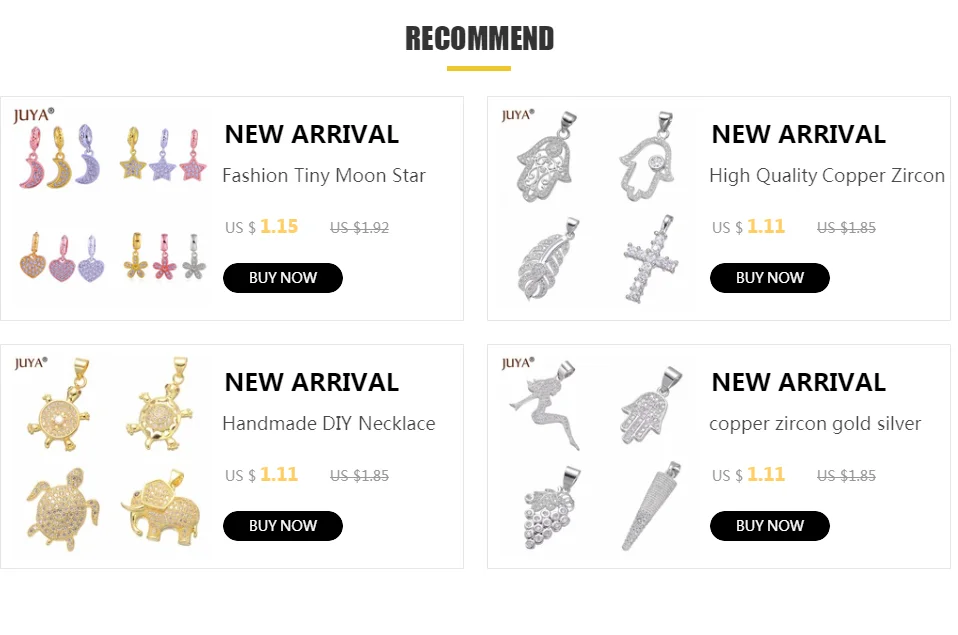
Task: Click the US $1.11 price on copper zircon gold silver
Action: point(749,475)
